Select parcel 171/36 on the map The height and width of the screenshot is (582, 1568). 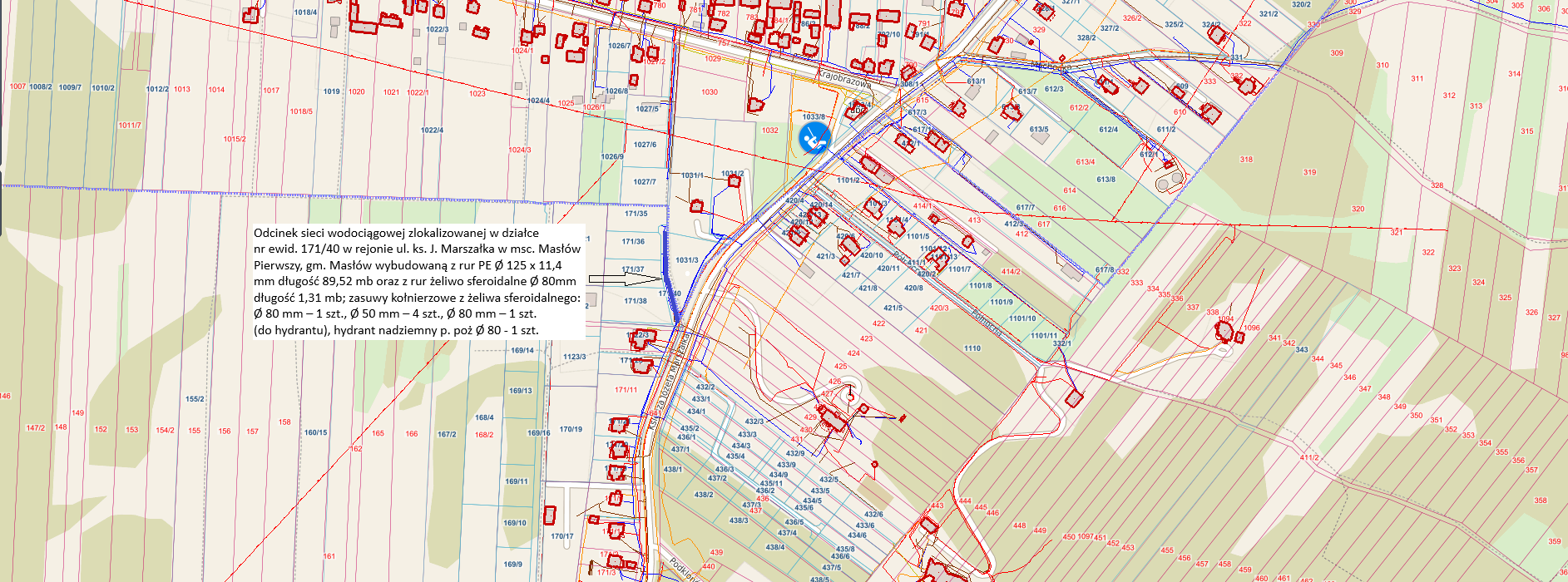633,242
